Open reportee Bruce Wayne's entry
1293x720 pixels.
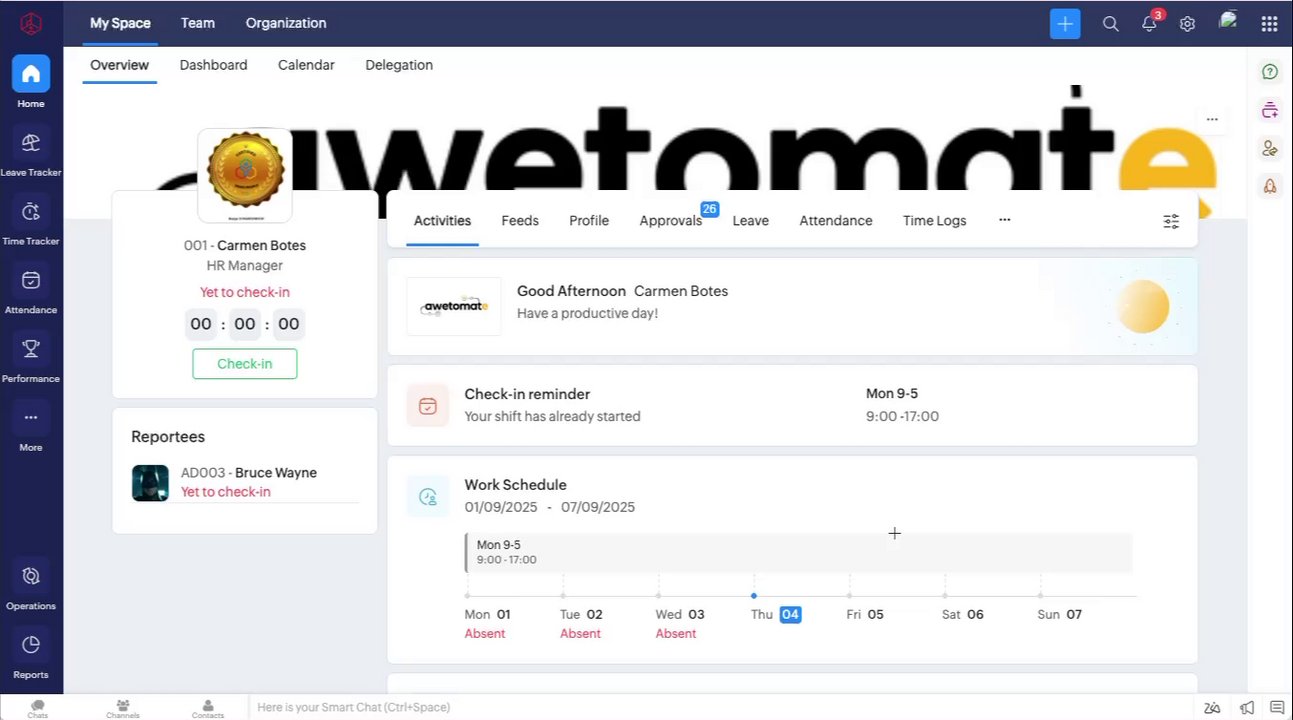[x=245, y=482]
